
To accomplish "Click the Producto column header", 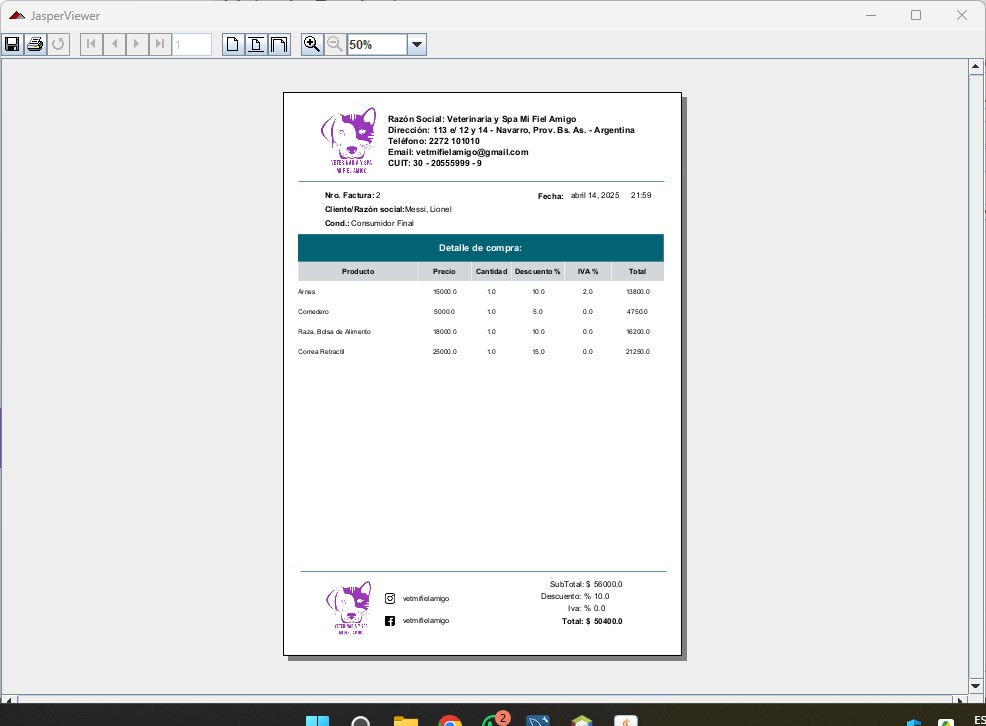I will [x=358, y=272].
